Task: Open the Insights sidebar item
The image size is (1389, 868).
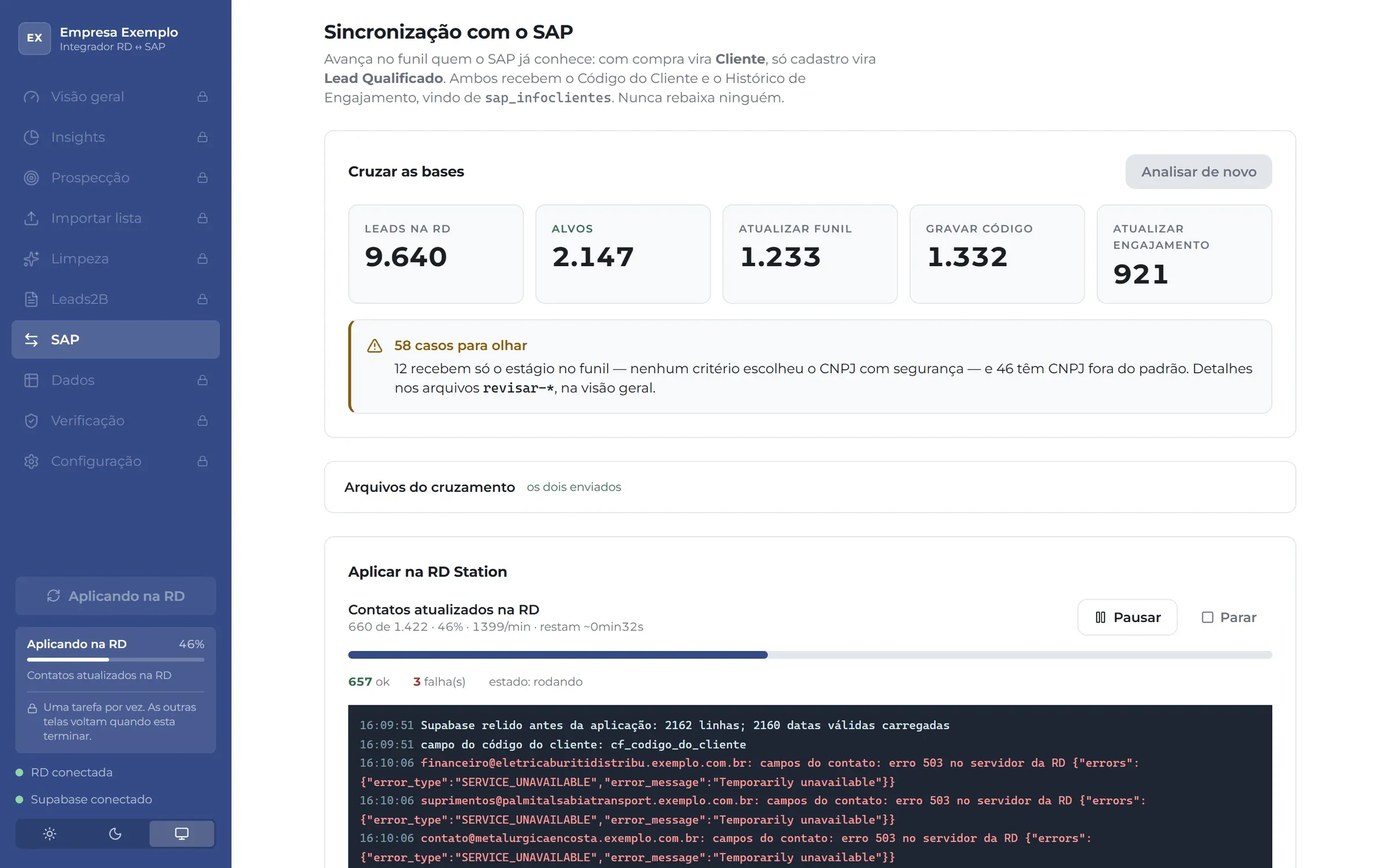Action: click(115, 137)
